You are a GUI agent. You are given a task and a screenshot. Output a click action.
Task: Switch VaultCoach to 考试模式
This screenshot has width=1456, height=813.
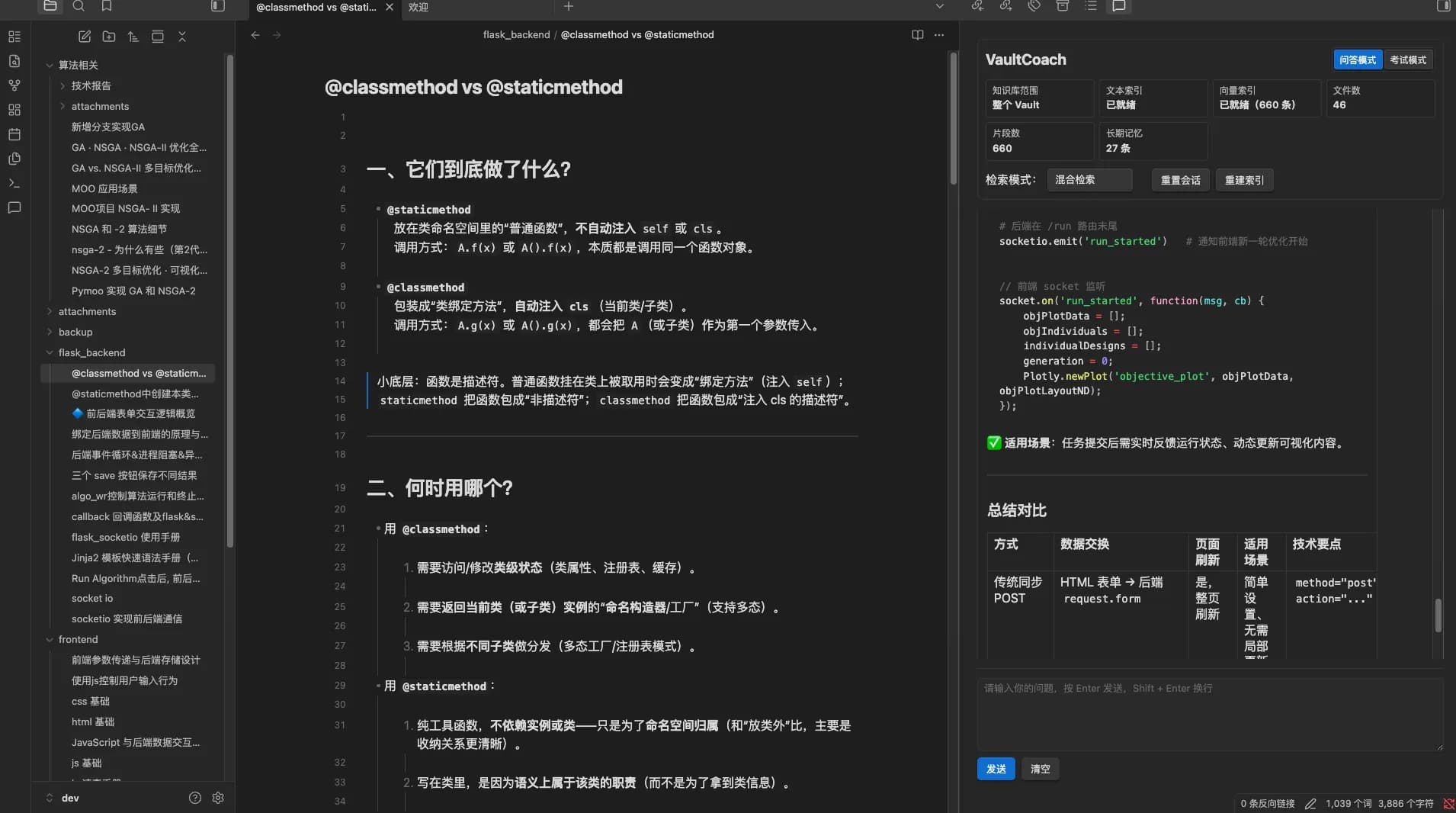click(1408, 59)
